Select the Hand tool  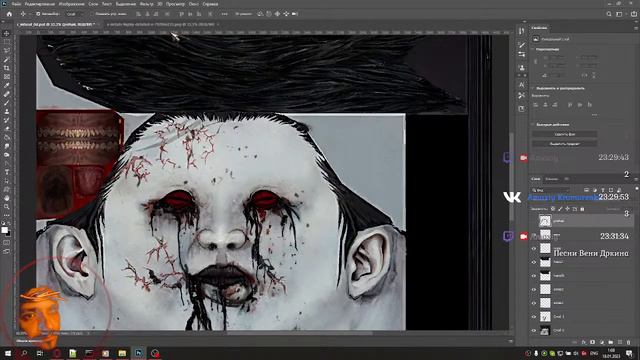(7, 198)
